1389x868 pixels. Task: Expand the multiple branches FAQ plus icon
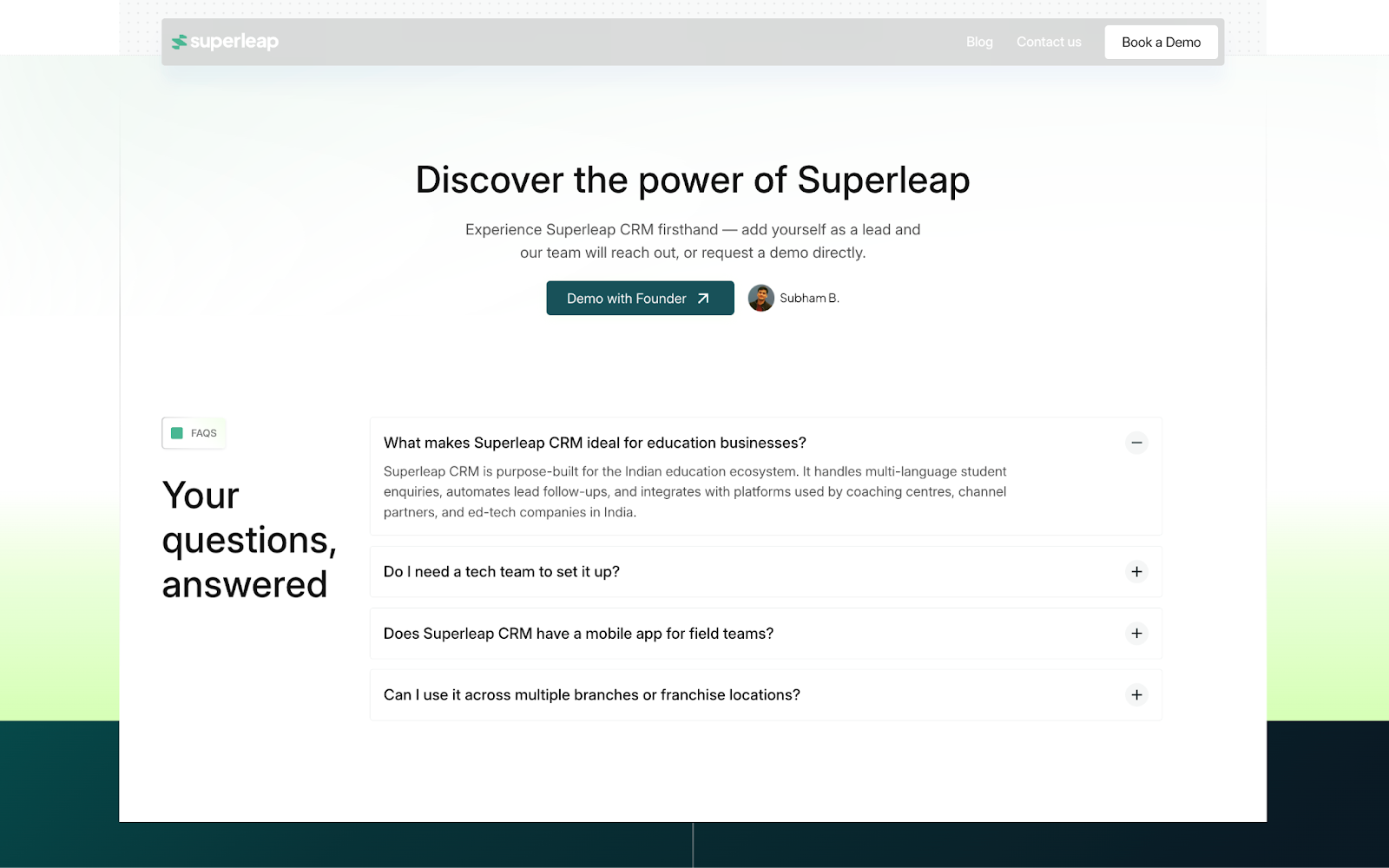click(1136, 695)
